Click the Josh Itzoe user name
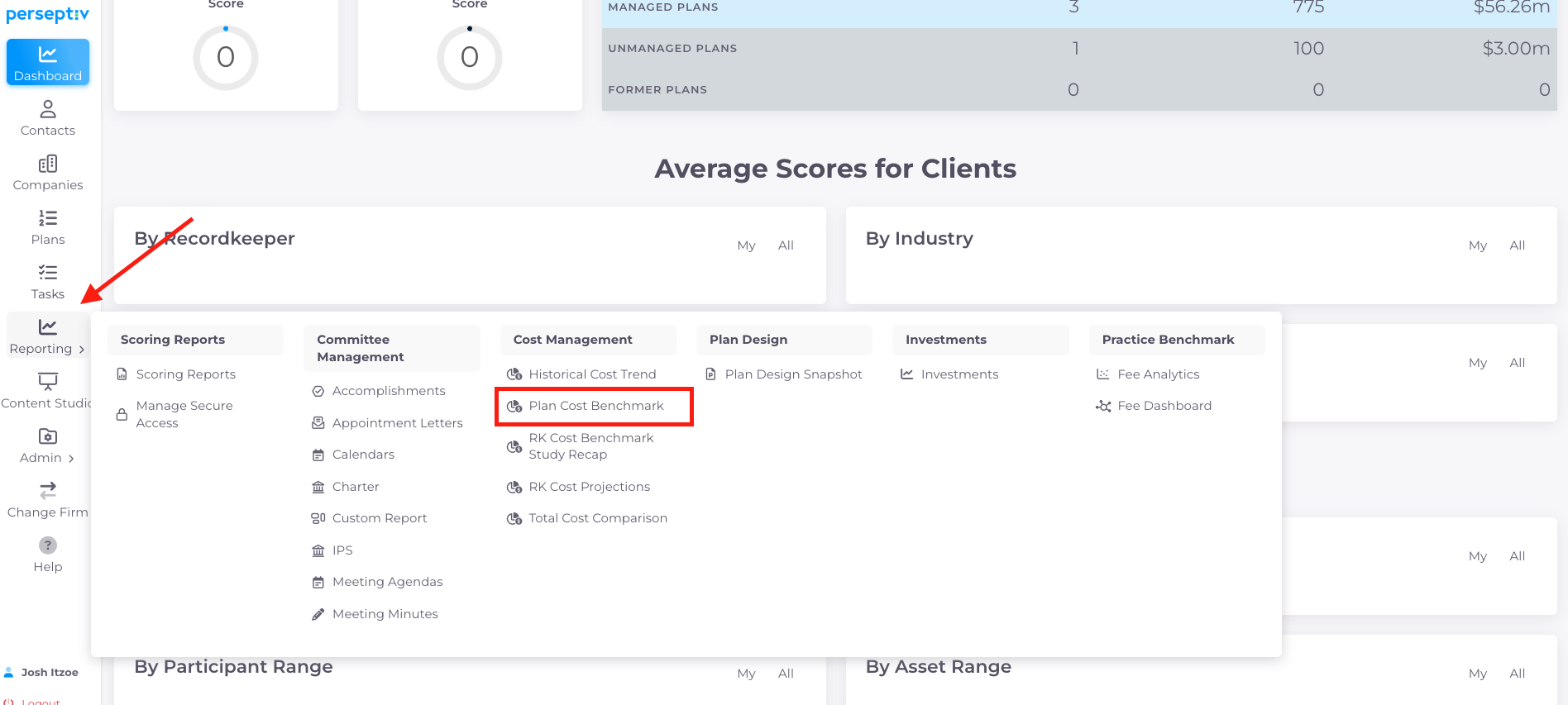This screenshot has width=1568, height=705. pos(50,672)
